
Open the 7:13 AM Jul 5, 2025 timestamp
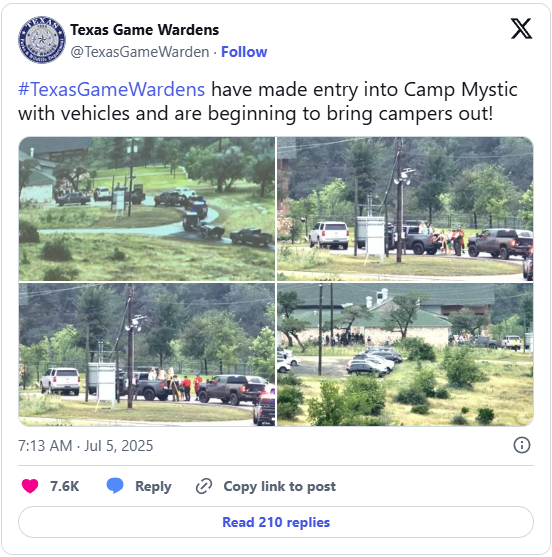point(86,445)
